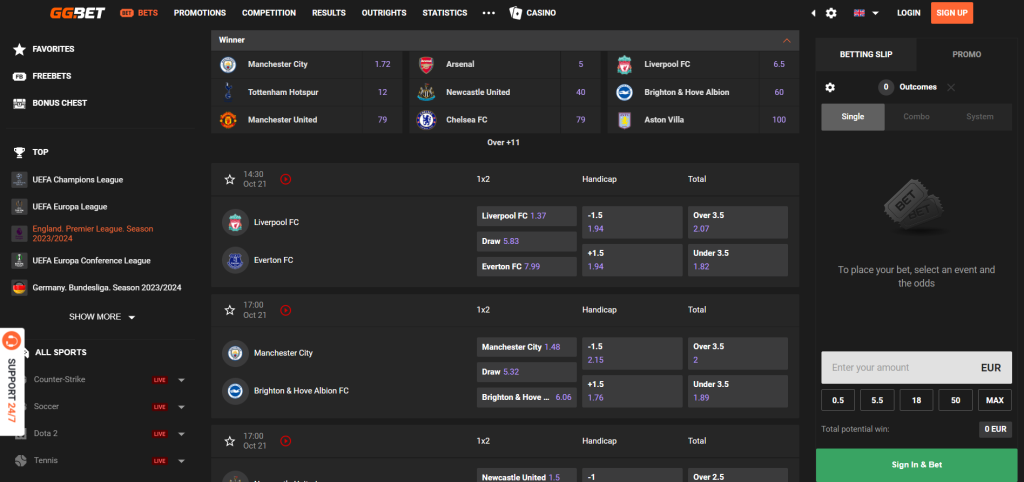Open the three-dots more menu
The width and height of the screenshot is (1024, 482).
coord(488,13)
